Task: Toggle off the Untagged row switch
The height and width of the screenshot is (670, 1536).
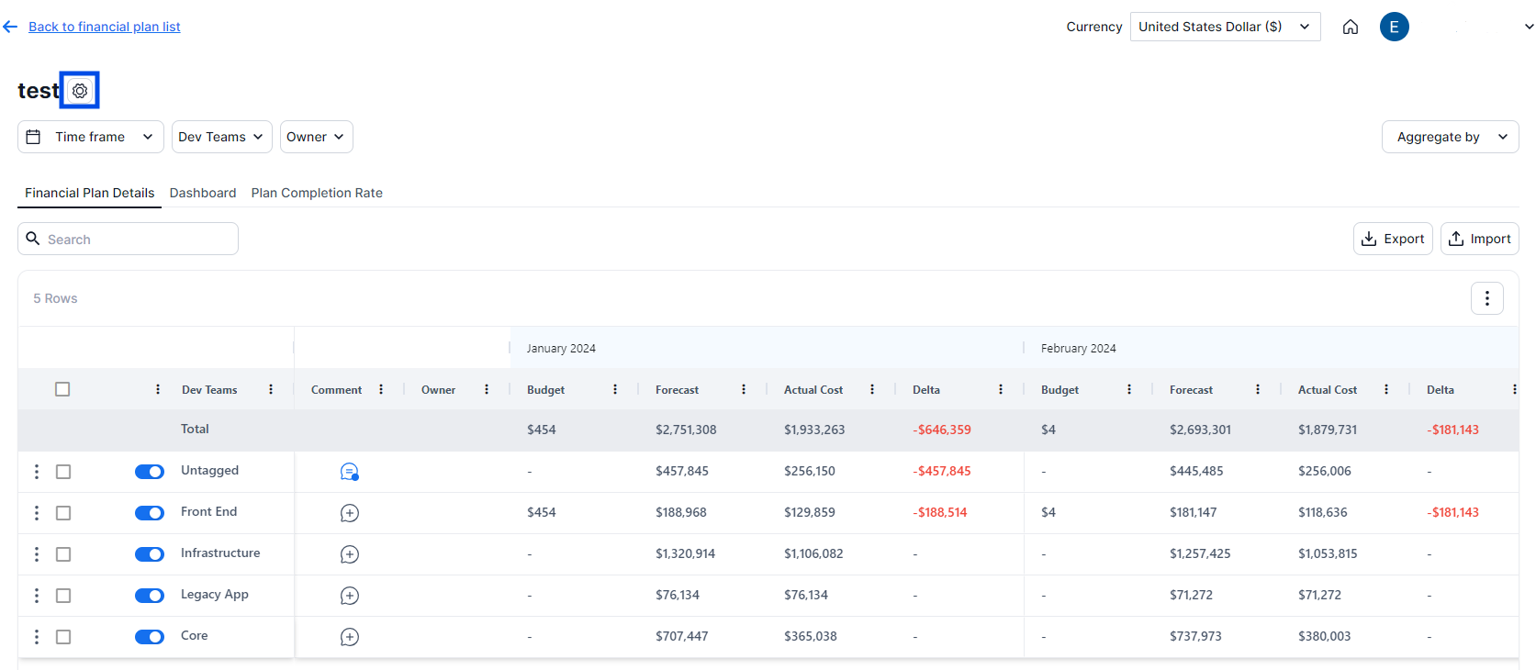Action: pos(149,472)
